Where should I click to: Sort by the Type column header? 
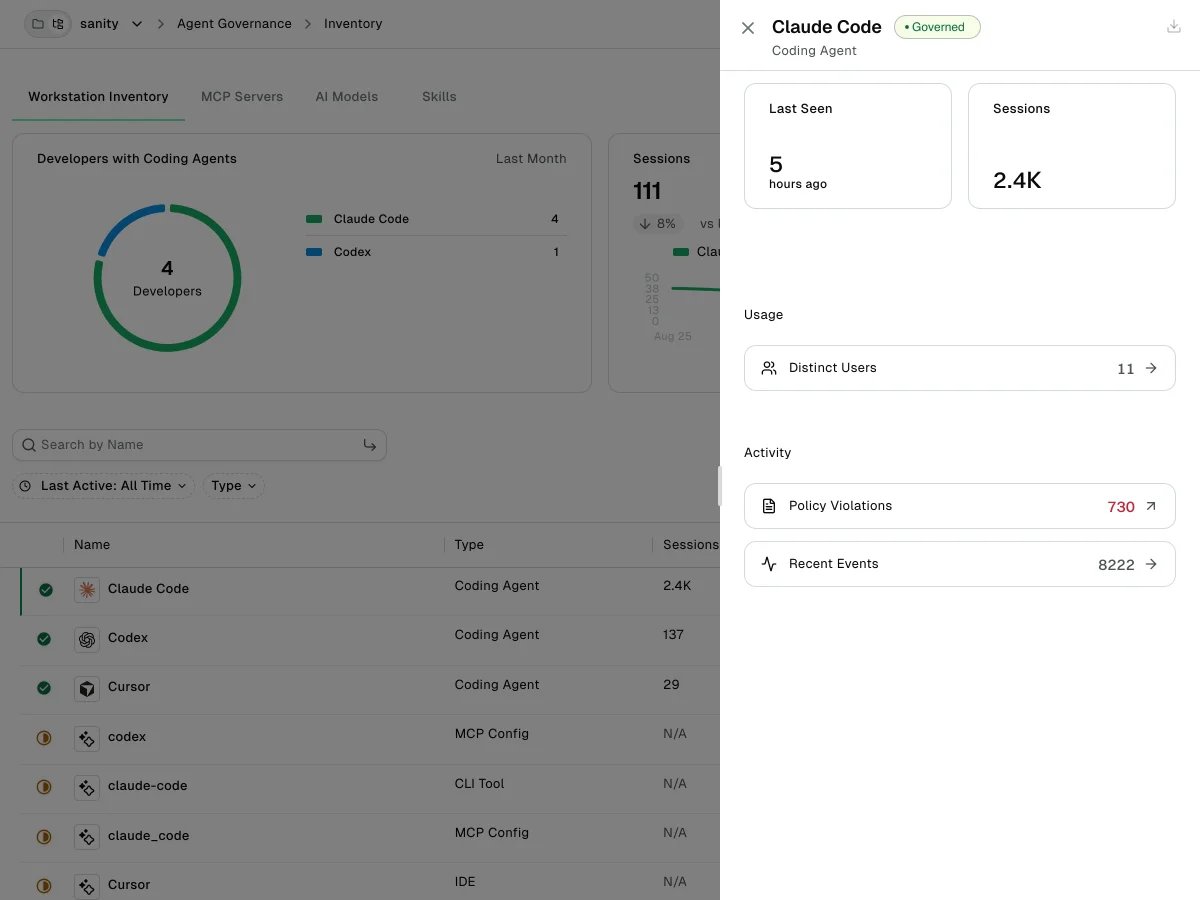(469, 545)
